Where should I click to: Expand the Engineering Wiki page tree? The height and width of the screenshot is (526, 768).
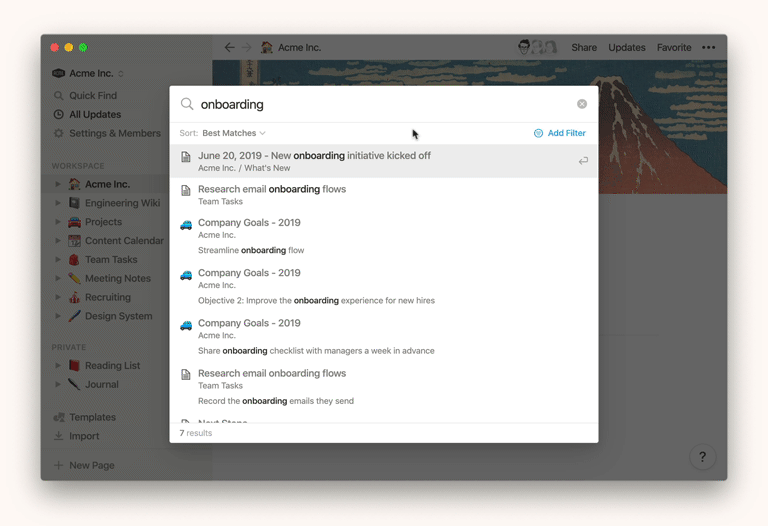tap(58, 203)
